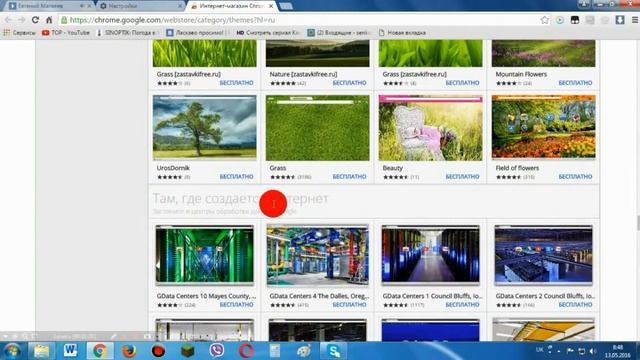
Task: Open Opera browser from the taskbar
Action: click(246, 351)
